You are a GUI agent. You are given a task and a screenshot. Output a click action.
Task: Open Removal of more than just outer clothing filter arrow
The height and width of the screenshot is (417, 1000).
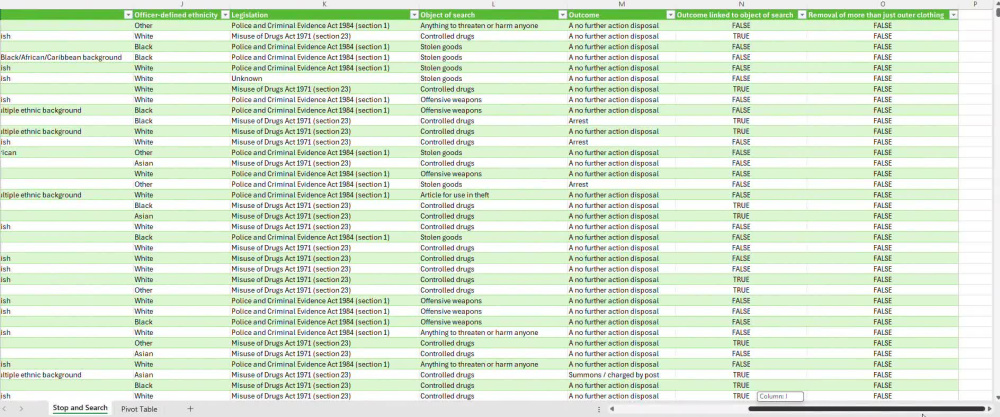(x=953, y=15)
